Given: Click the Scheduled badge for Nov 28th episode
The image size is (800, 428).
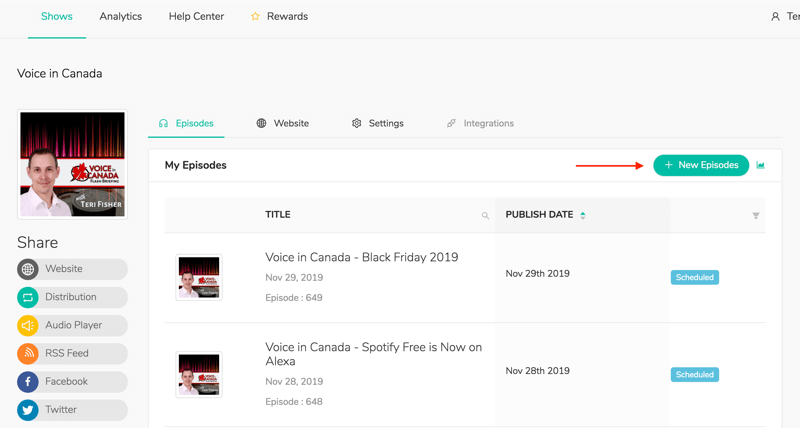Looking at the screenshot, I should pos(694,374).
